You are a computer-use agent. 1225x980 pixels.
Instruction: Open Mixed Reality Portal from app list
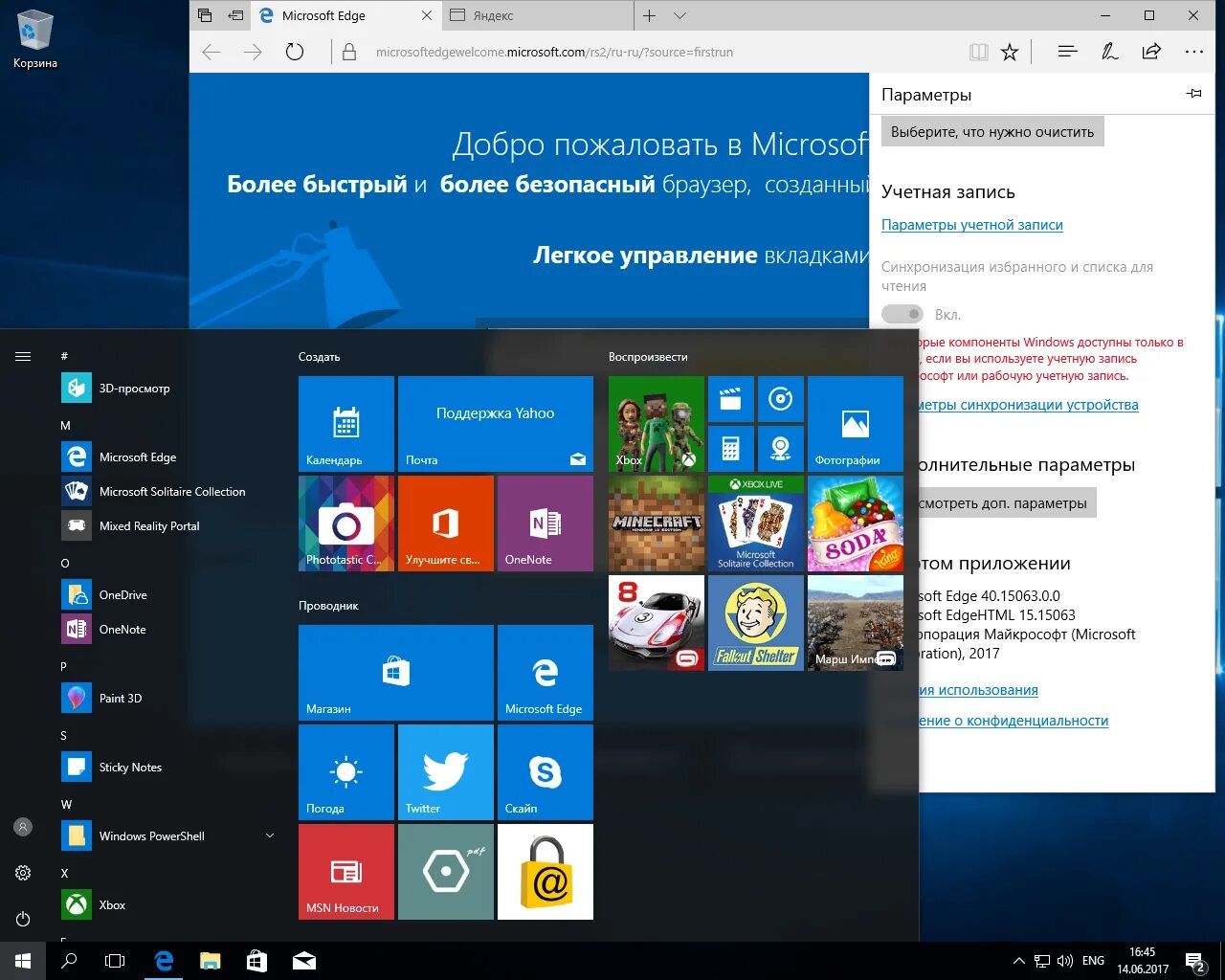[x=167, y=525]
